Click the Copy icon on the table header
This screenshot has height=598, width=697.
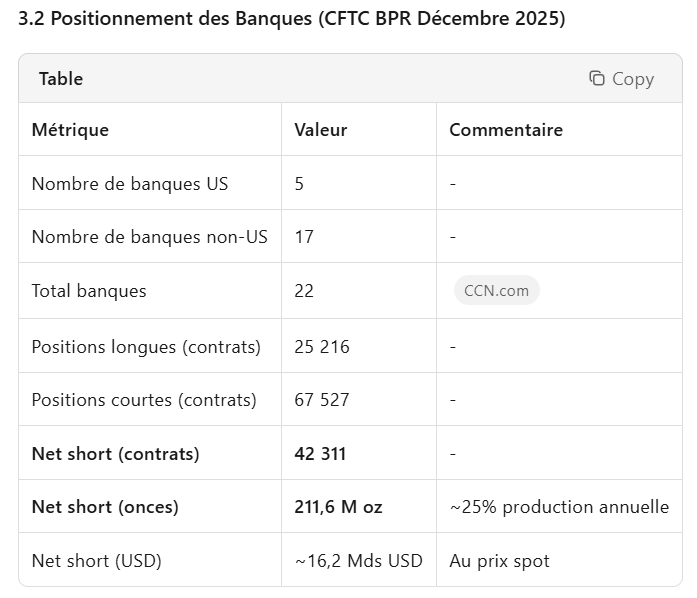597,79
